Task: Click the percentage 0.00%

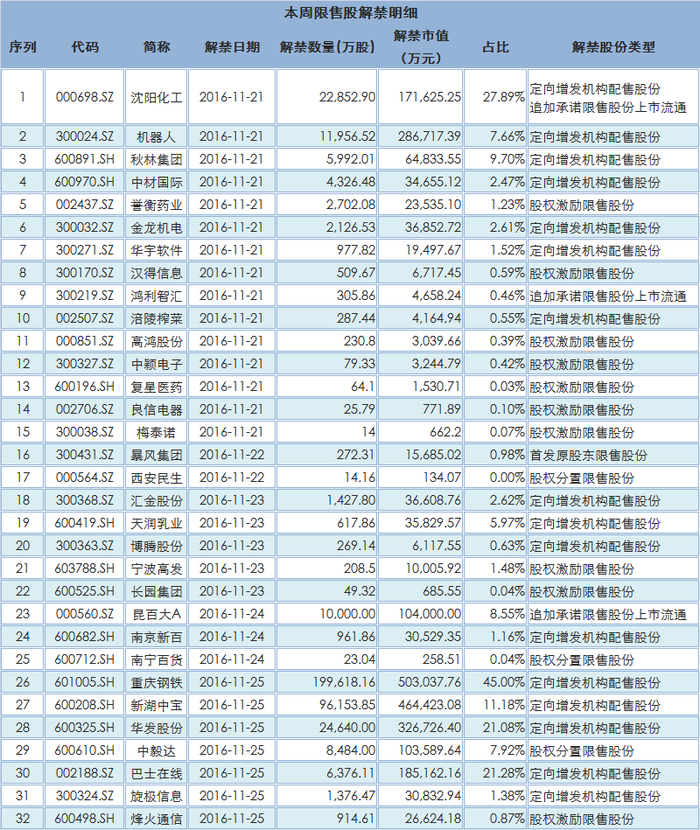Action: 507,478
